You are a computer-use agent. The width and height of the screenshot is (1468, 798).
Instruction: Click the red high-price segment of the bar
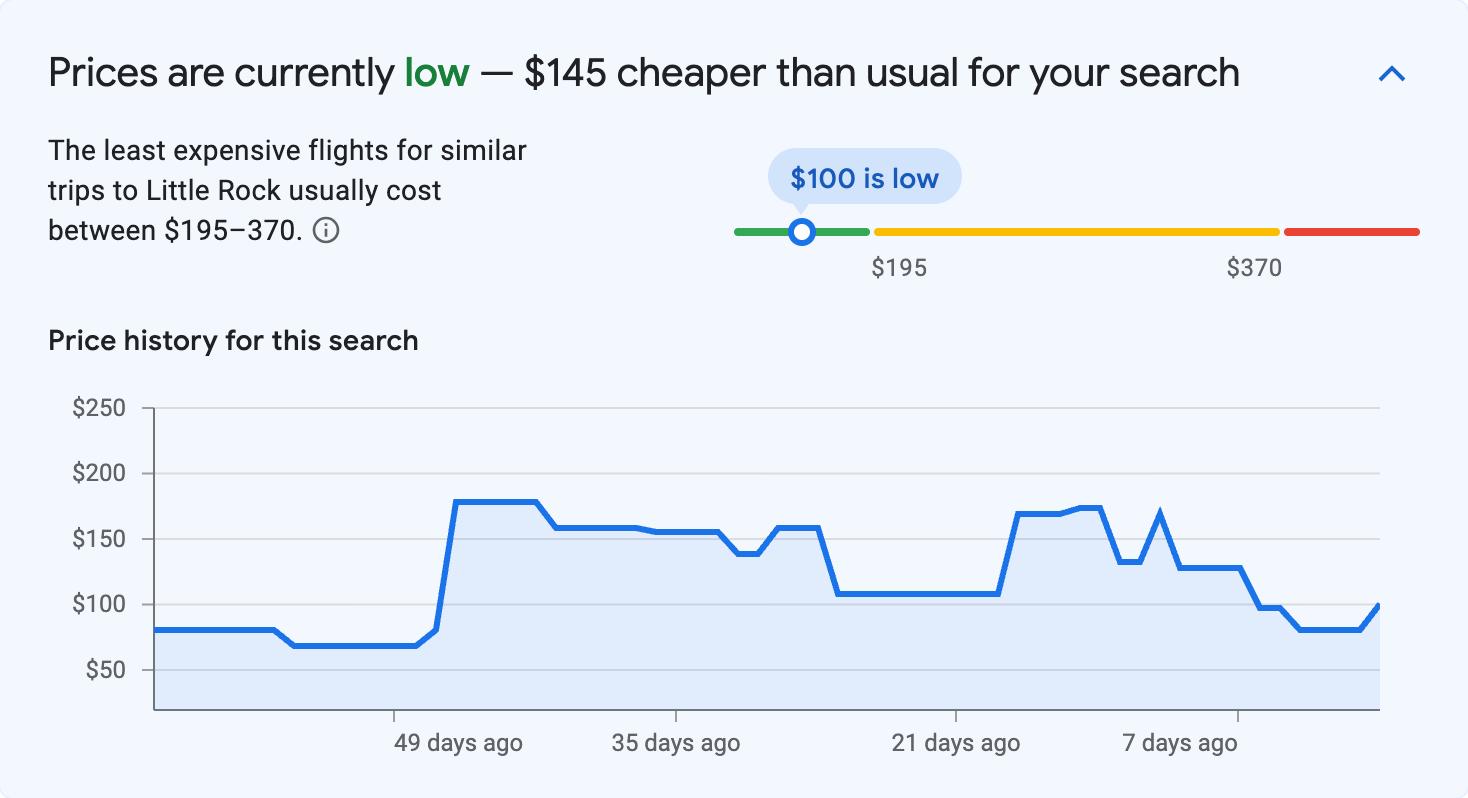click(1350, 231)
